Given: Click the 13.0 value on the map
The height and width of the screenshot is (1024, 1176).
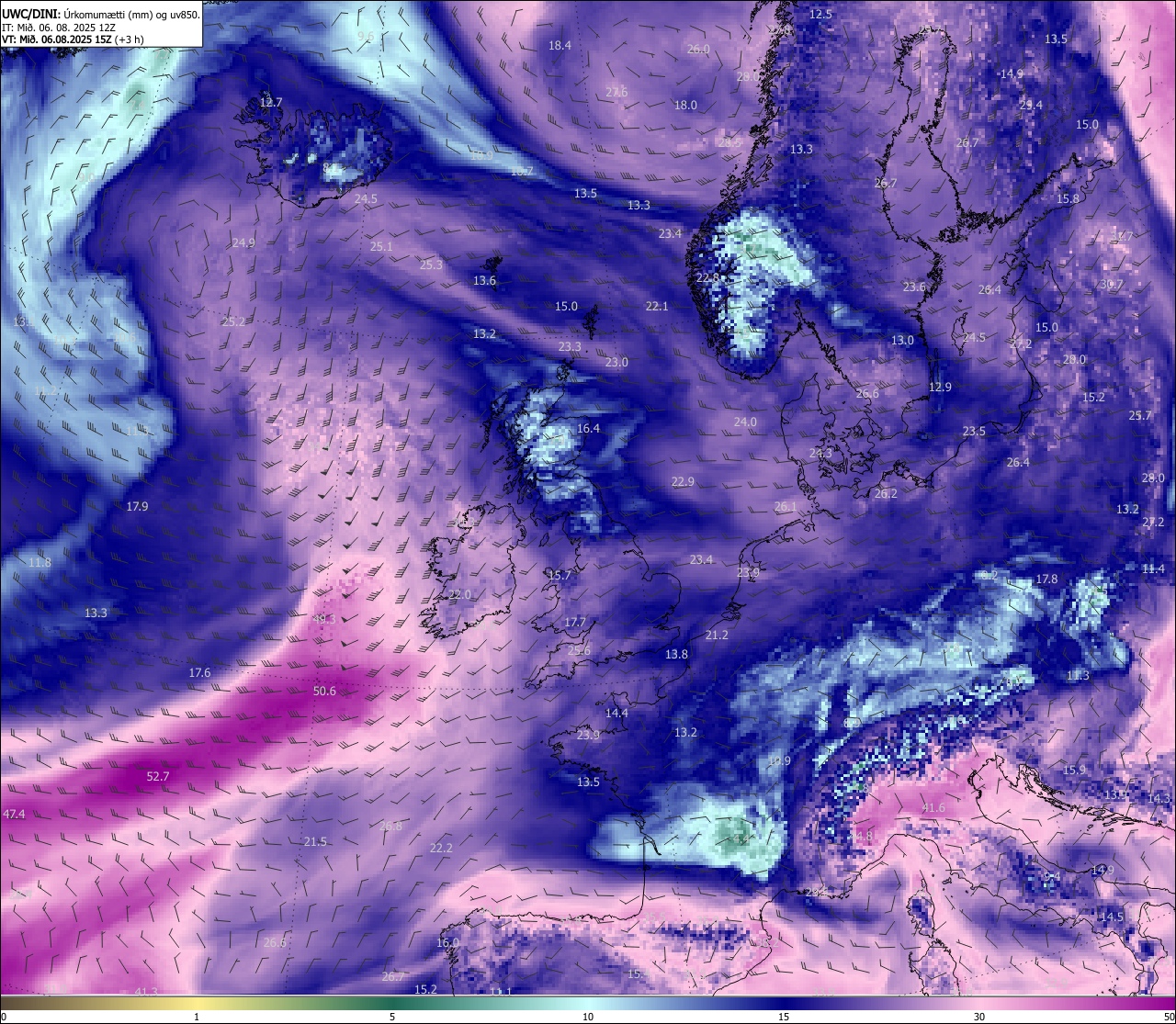Looking at the screenshot, I should (x=902, y=341).
